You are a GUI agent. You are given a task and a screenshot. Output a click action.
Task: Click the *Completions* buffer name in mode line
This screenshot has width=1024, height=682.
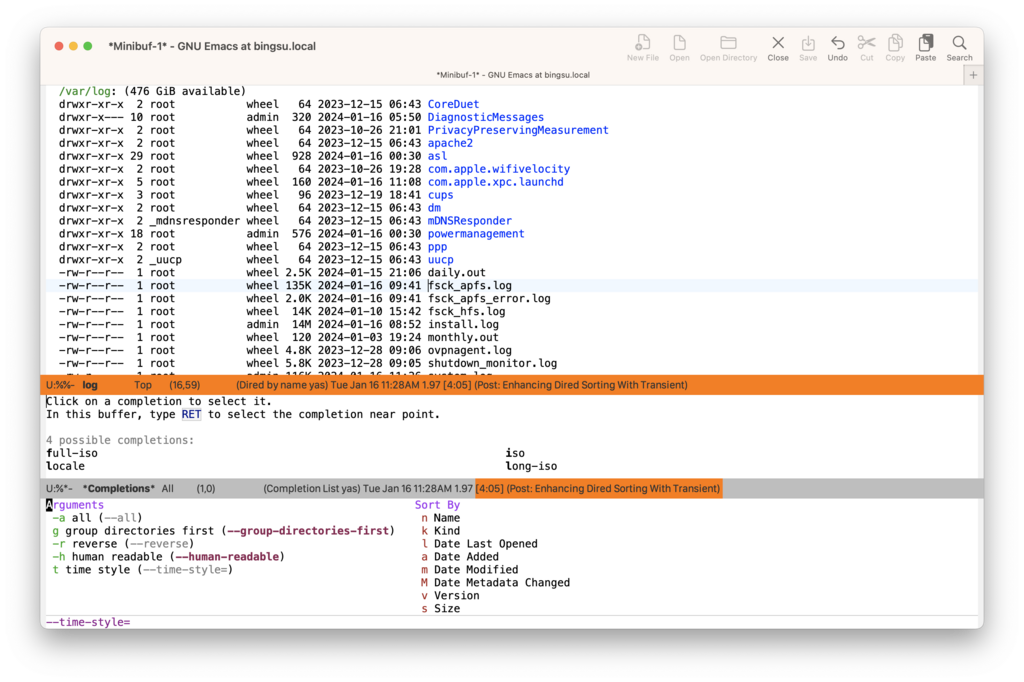pos(119,489)
